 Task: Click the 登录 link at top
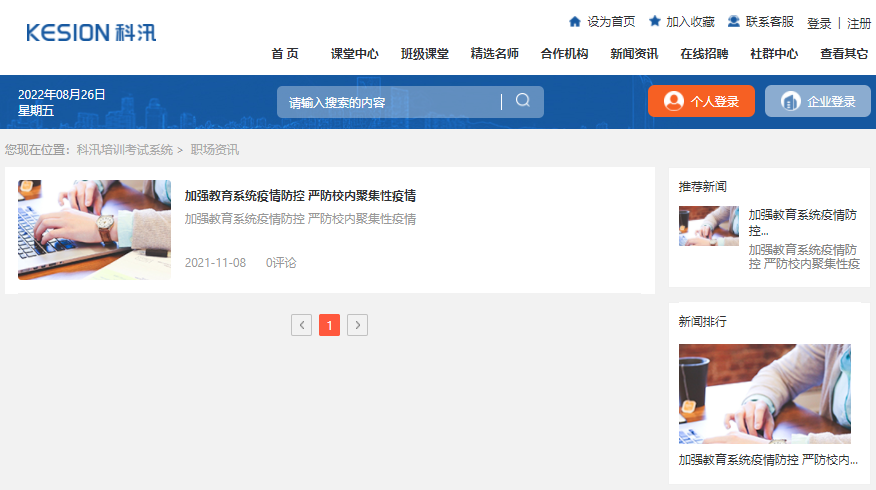point(819,23)
